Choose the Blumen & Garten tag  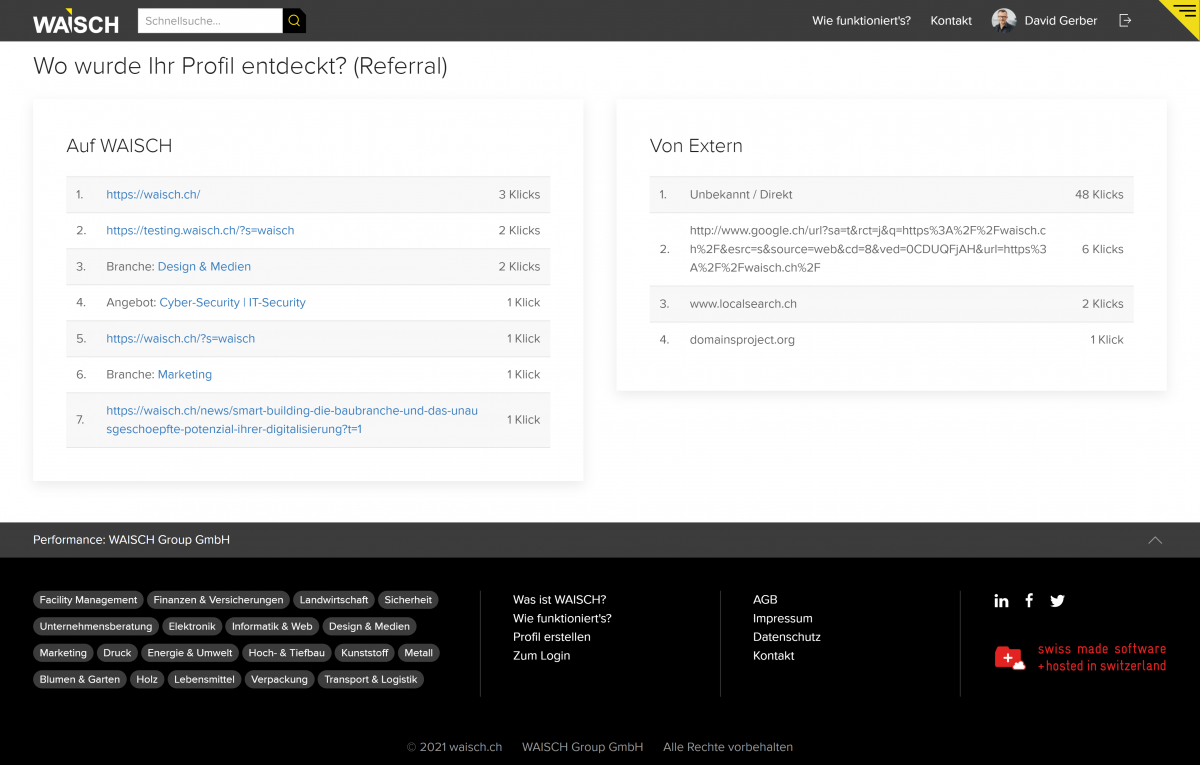pyautogui.click(x=80, y=679)
